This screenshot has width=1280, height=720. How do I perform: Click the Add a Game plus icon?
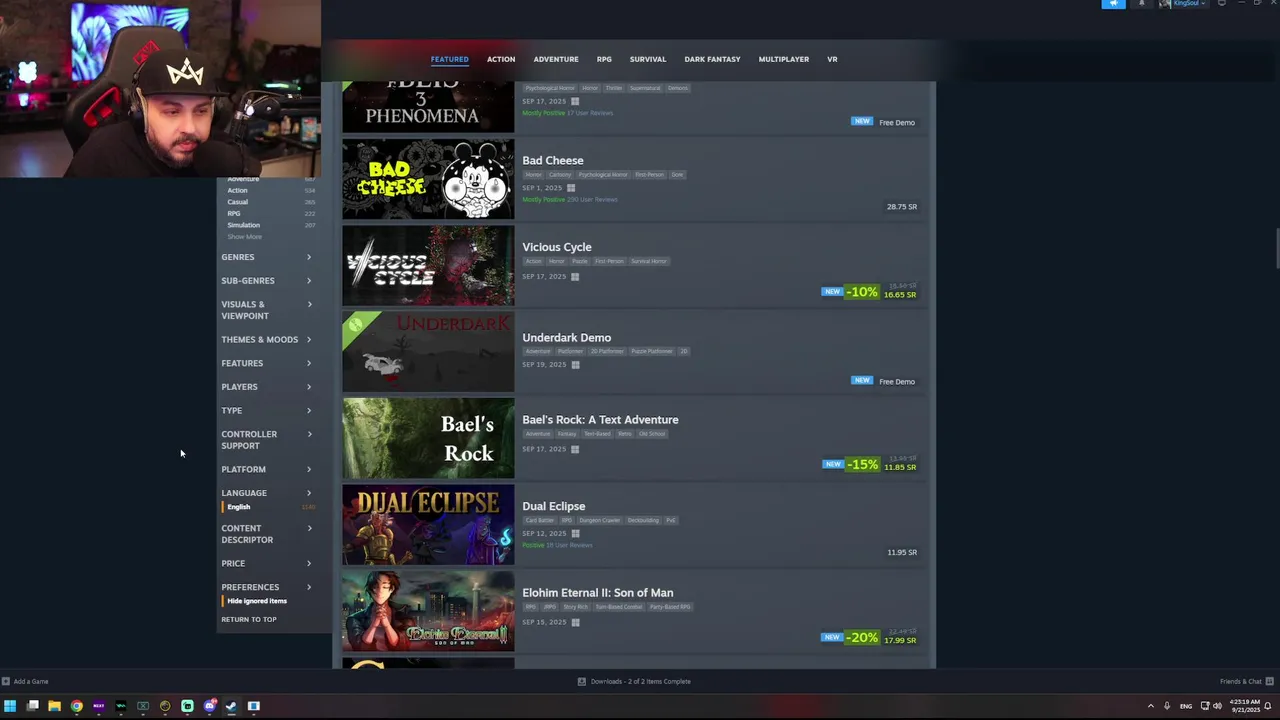6,682
